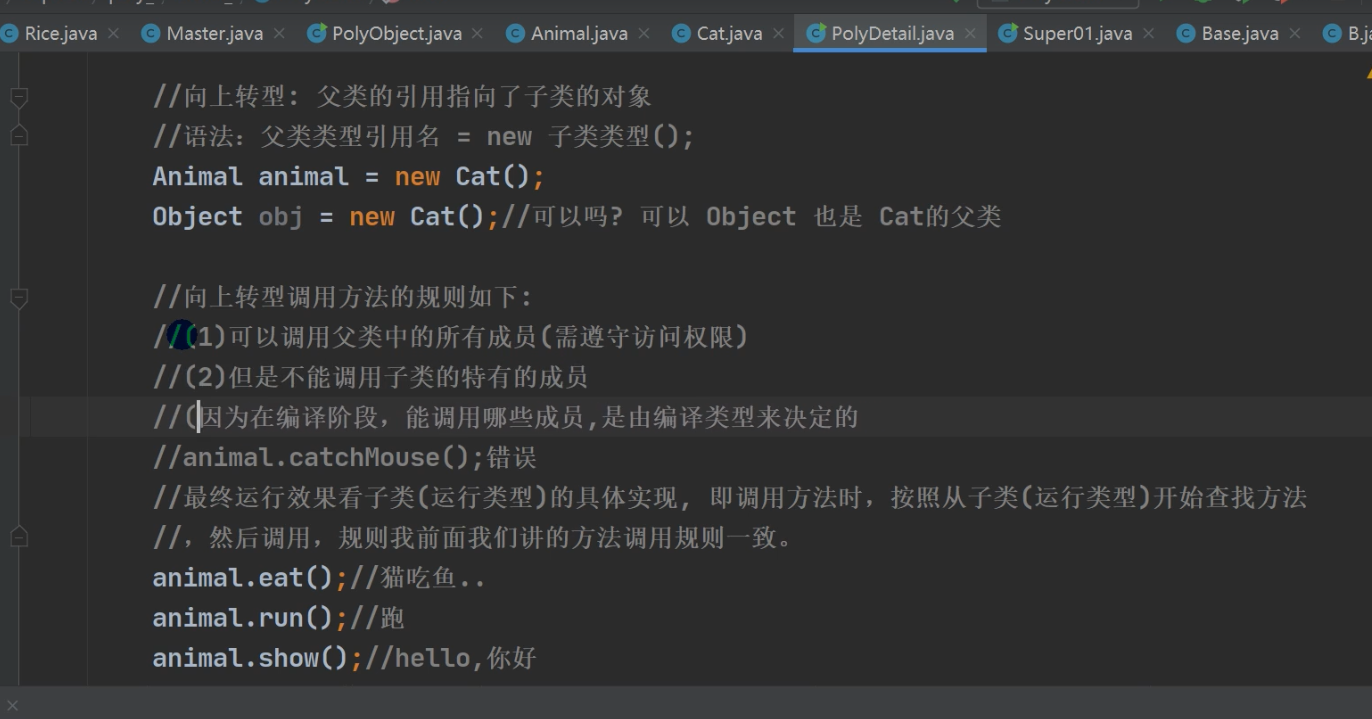This screenshot has width=1372, height=719.
Task: Close the Base.java tab
Action: 1295,34
